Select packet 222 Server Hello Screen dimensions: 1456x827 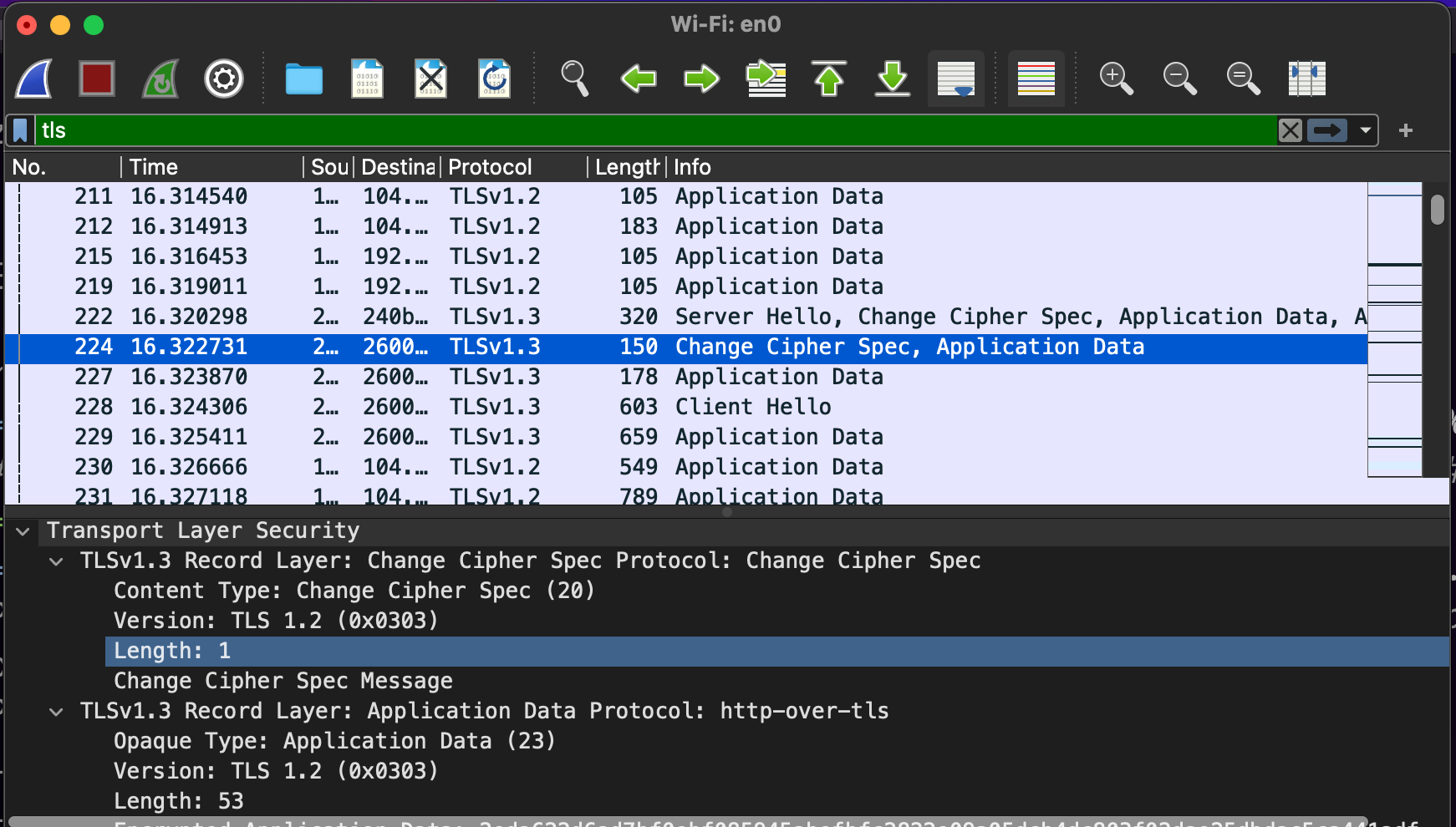(x=686, y=317)
